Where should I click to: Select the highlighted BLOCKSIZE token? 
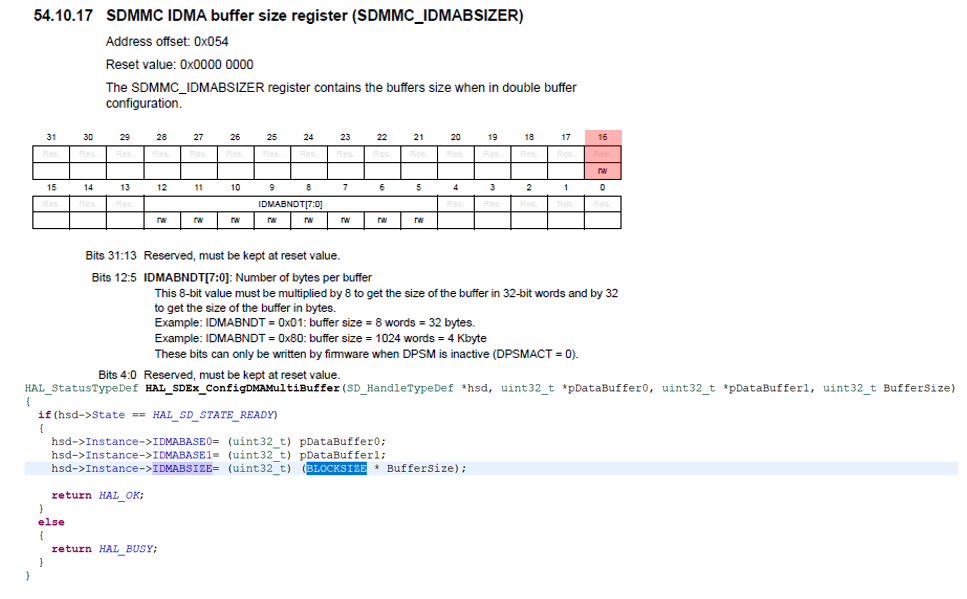[x=335, y=468]
